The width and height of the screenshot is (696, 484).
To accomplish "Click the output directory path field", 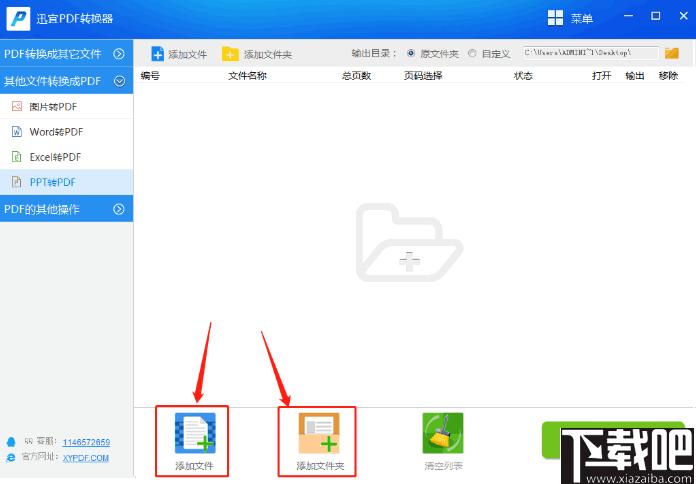I will (591, 53).
